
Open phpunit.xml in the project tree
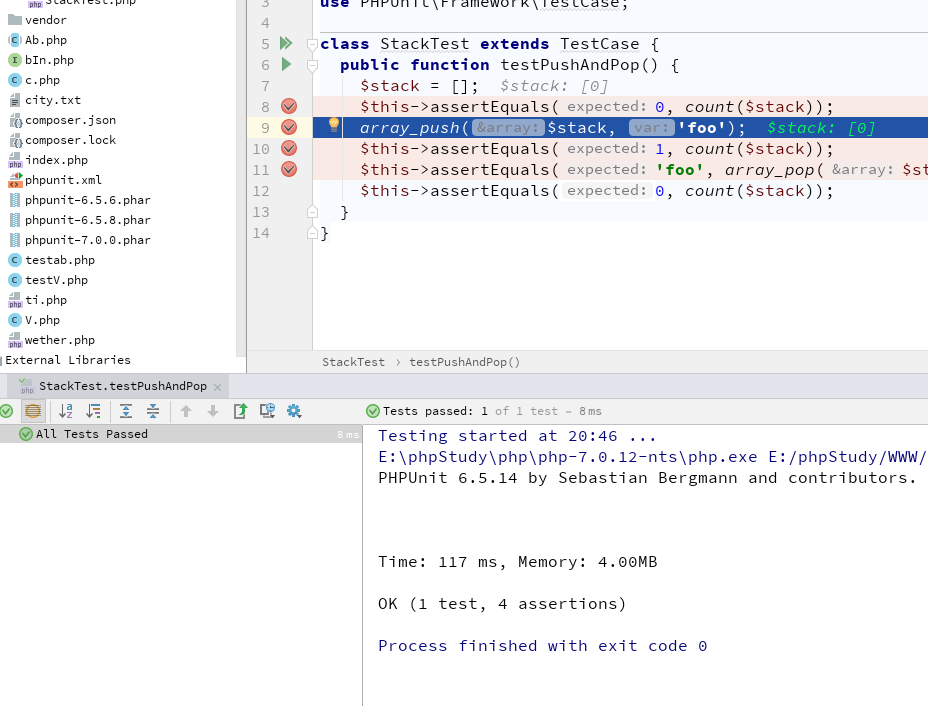point(63,180)
